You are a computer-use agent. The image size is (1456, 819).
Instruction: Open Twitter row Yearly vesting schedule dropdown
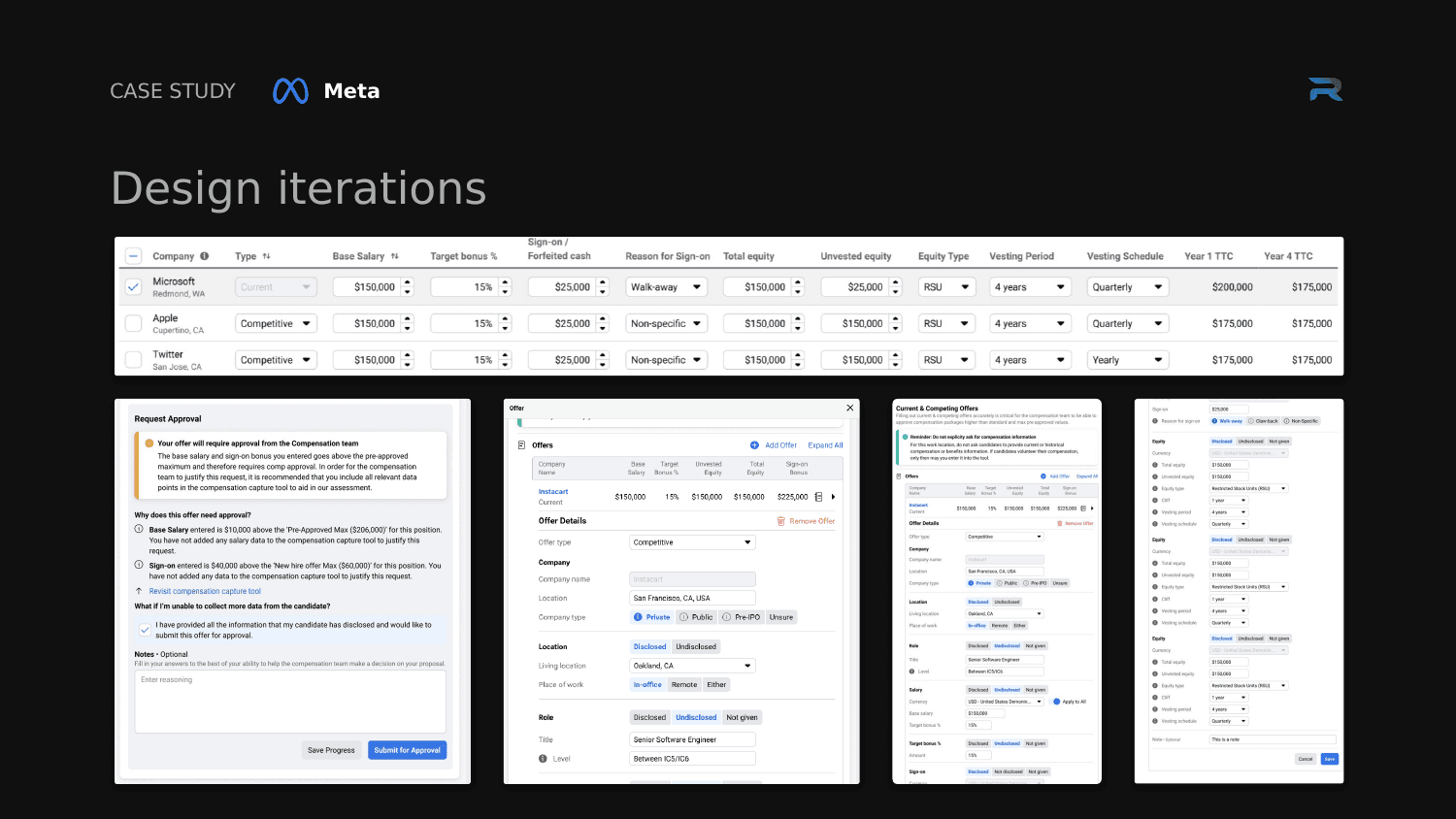tap(1128, 360)
